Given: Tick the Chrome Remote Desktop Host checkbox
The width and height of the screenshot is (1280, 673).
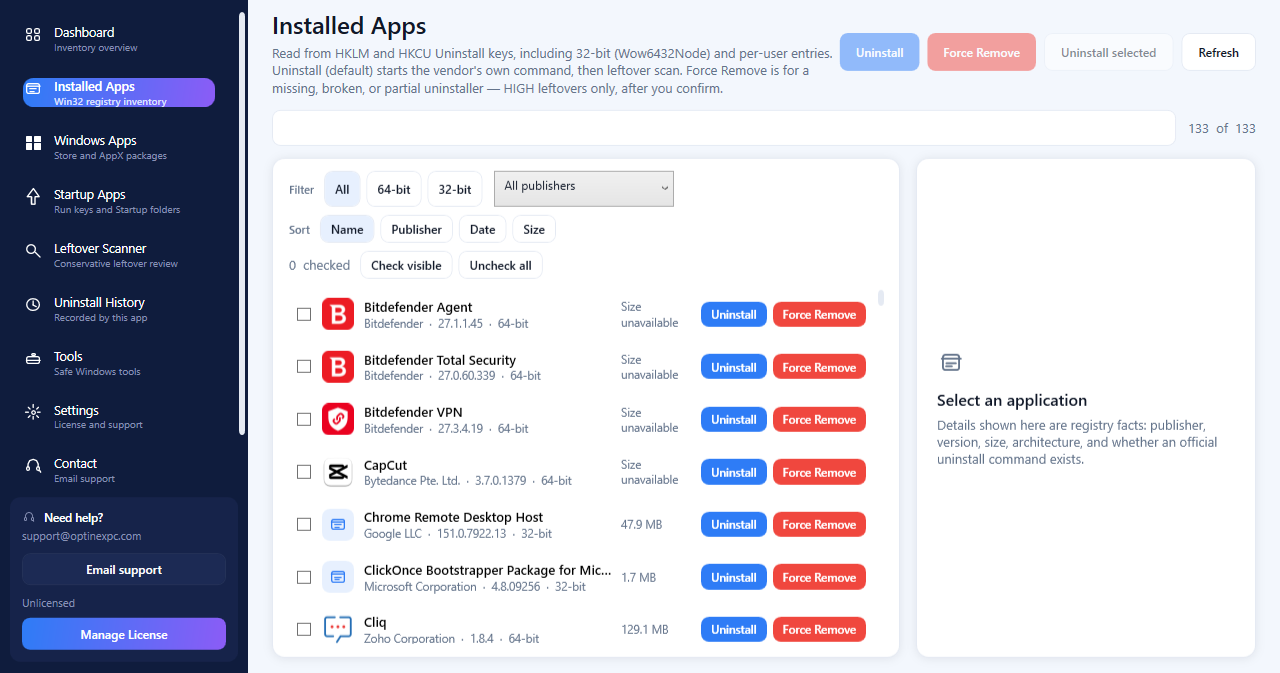Looking at the screenshot, I should 304,524.
